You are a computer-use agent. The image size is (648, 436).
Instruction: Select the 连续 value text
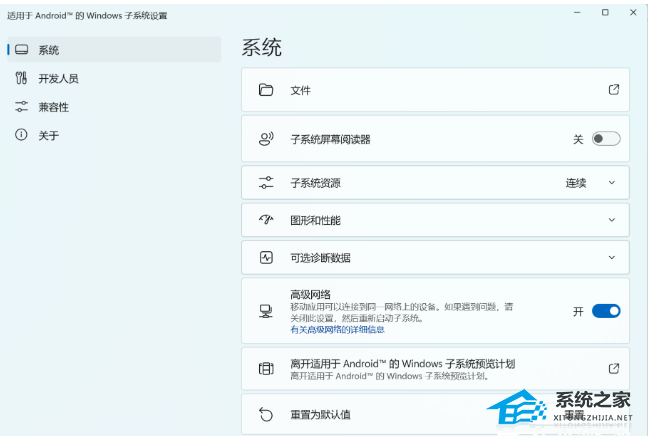tap(576, 183)
